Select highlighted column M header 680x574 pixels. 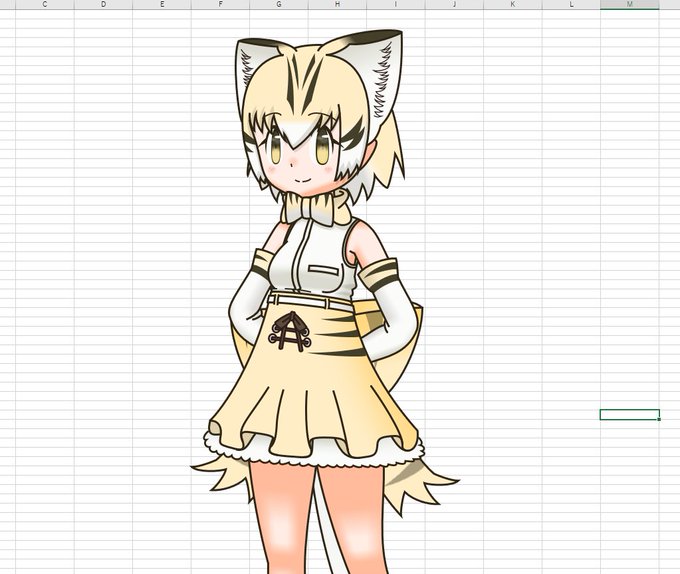click(x=630, y=4)
